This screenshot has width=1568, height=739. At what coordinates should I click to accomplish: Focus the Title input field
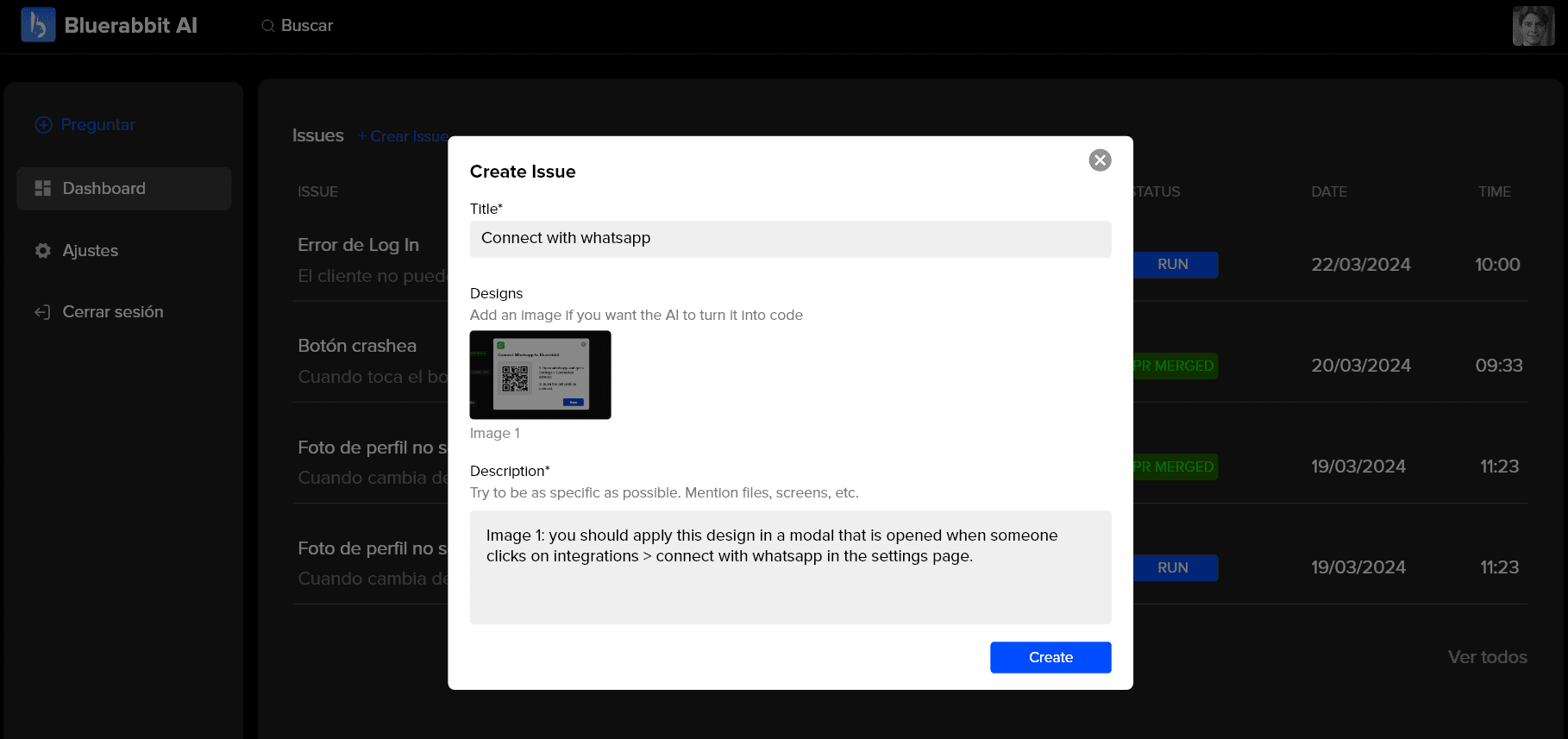790,239
